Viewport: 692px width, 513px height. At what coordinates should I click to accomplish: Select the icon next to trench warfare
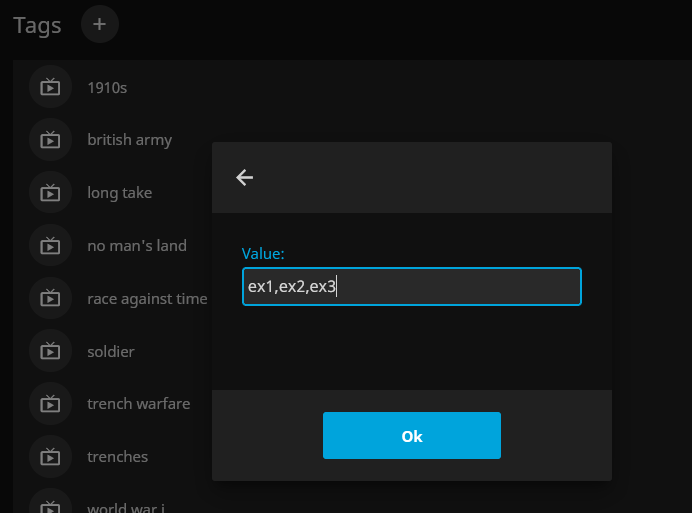50,404
